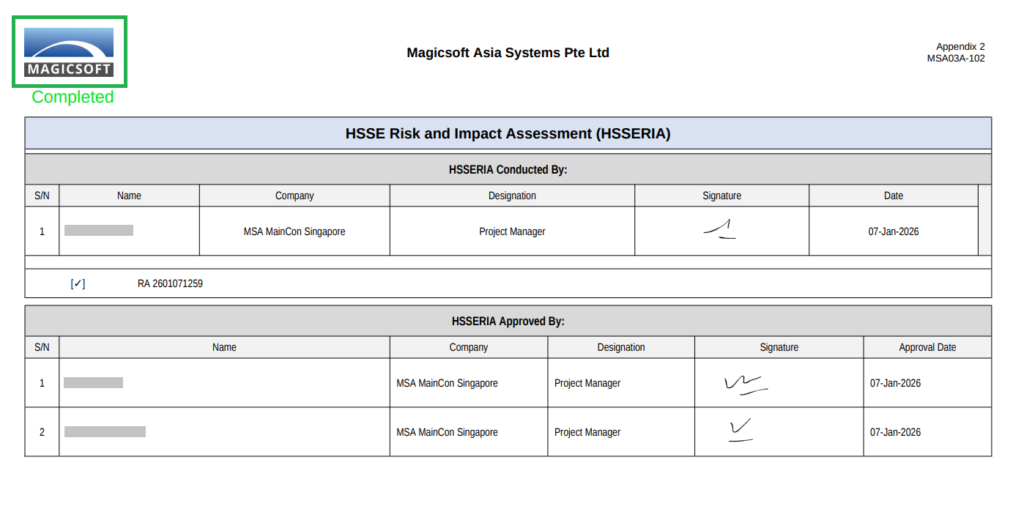The width and height of the screenshot is (1024, 509).
Task: Select the redacted name in the Conducted By row
Action: click(99, 231)
